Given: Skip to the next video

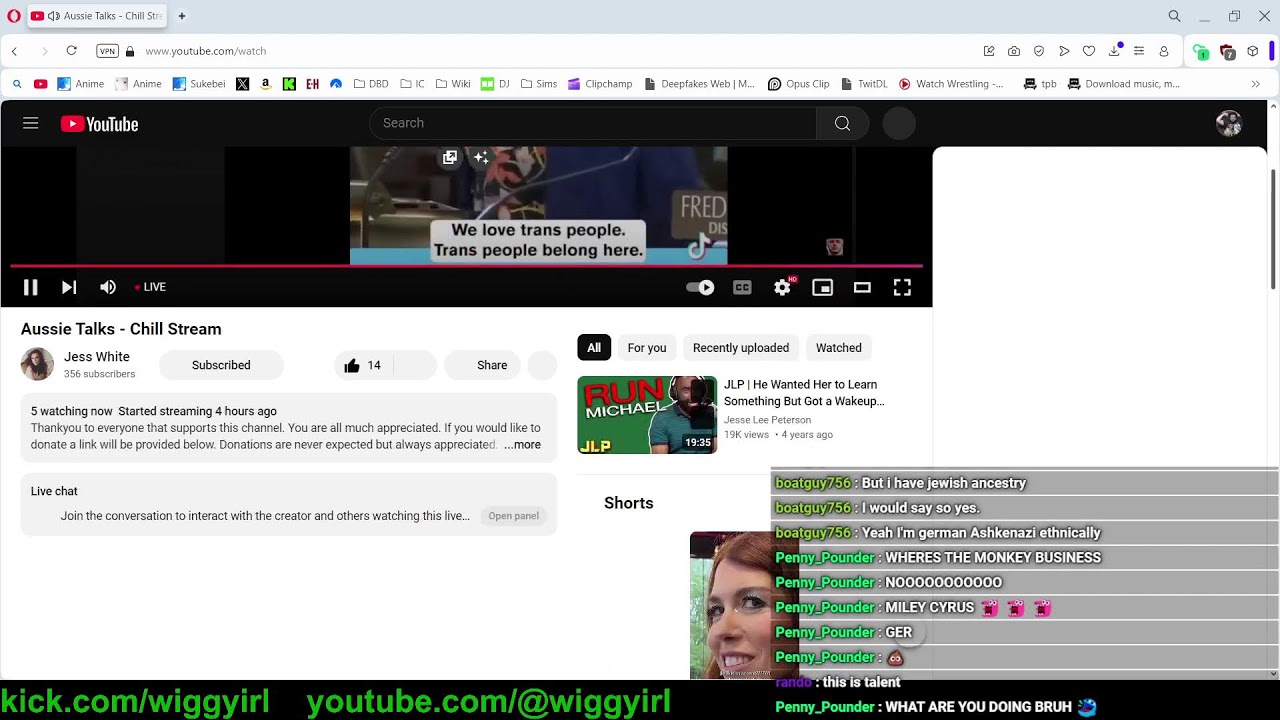Looking at the screenshot, I should [x=68, y=288].
